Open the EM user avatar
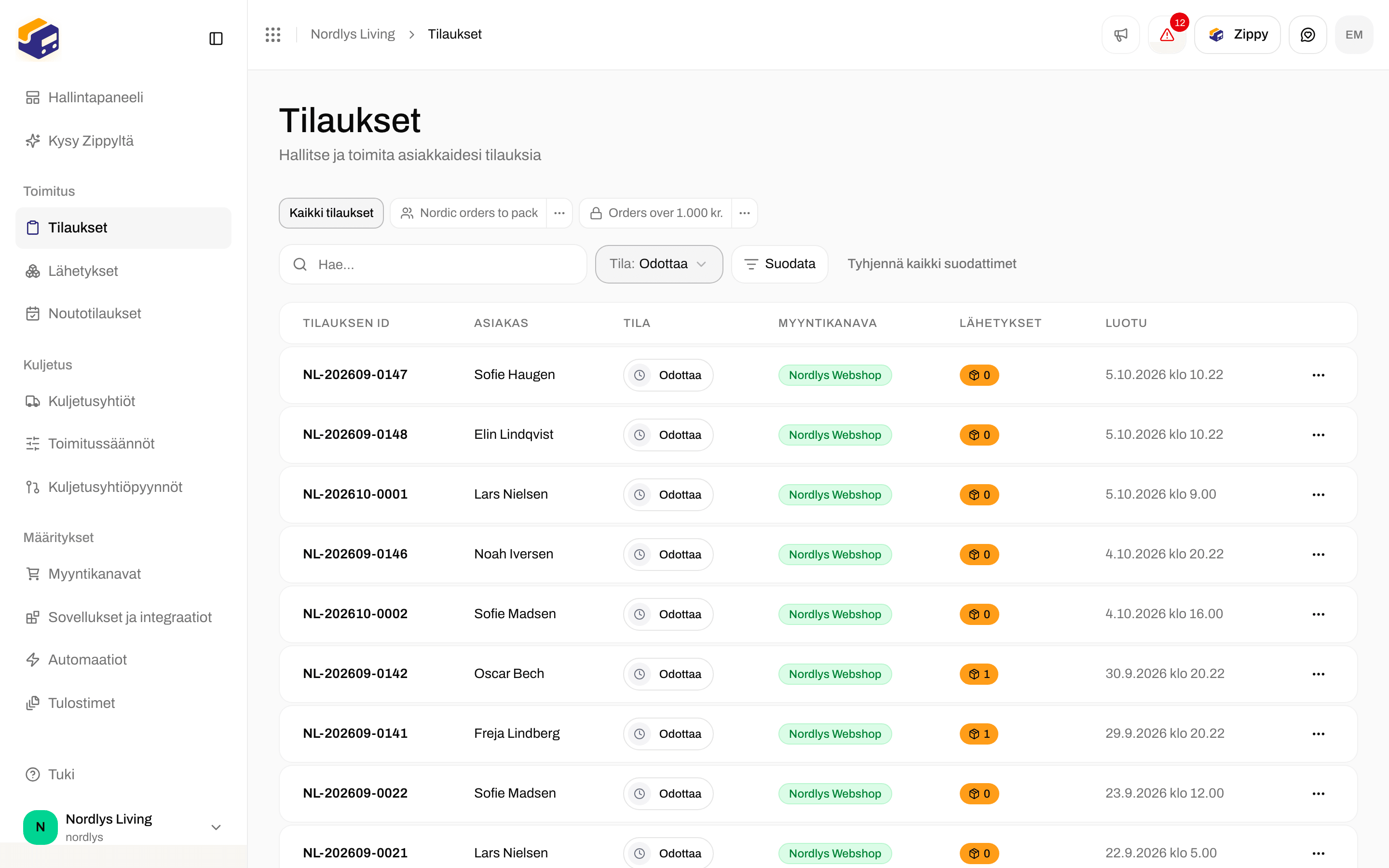Screen dimensions: 1389x868 click(x=1354, y=35)
